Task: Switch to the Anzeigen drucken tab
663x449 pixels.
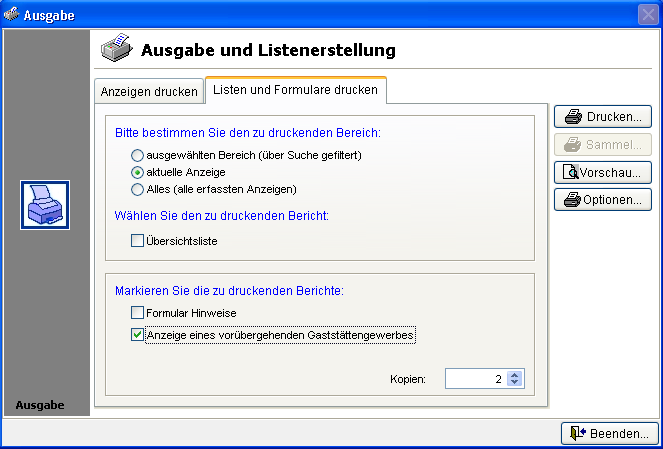Action: tap(149, 91)
